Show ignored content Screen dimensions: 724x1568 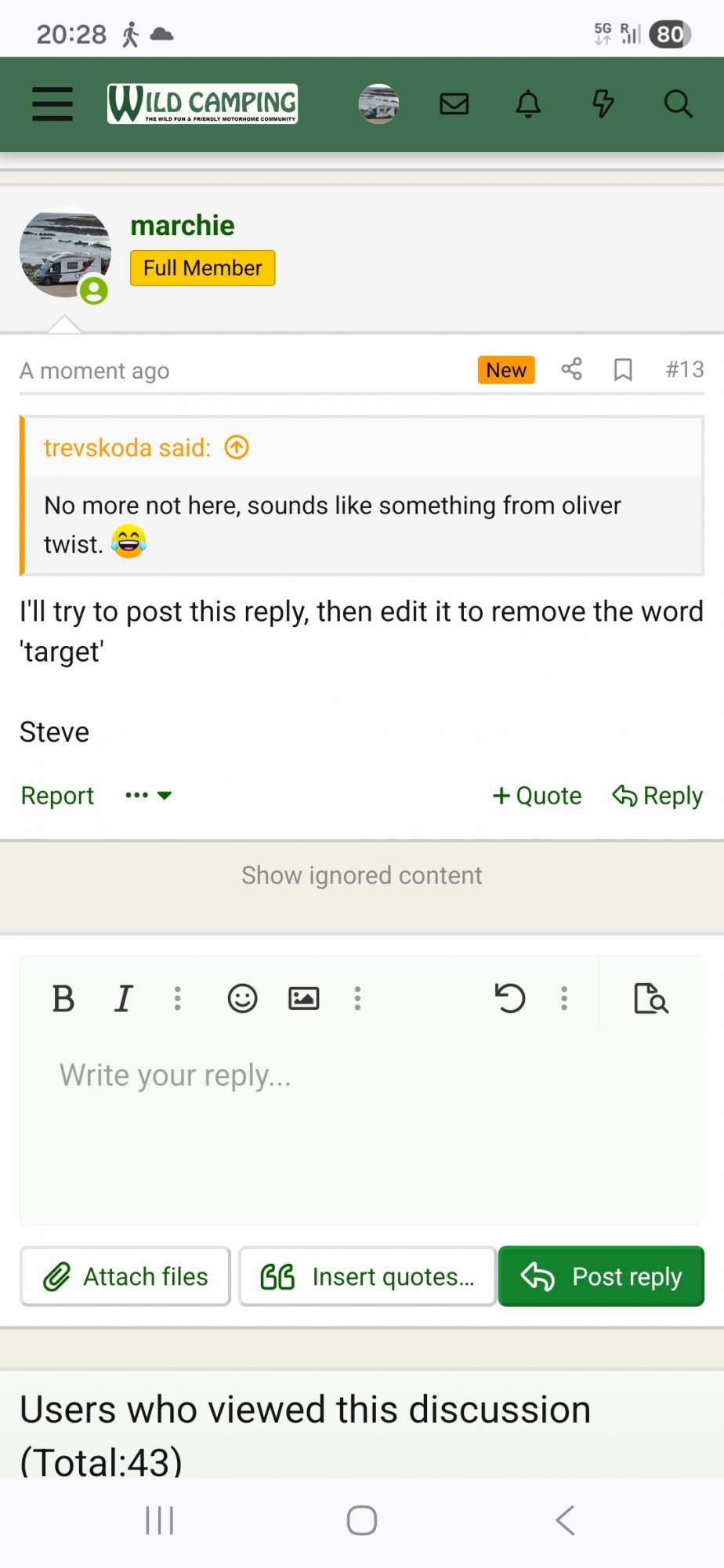click(x=361, y=875)
